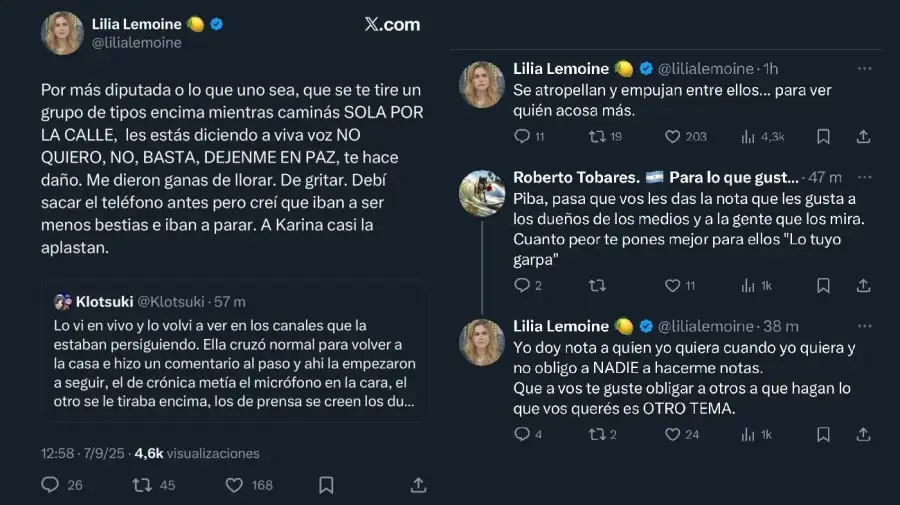The height and width of the screenshot is (505, 900).
Task: Open the @lilialemoine handle in main tweet
Action: [137, 43]
